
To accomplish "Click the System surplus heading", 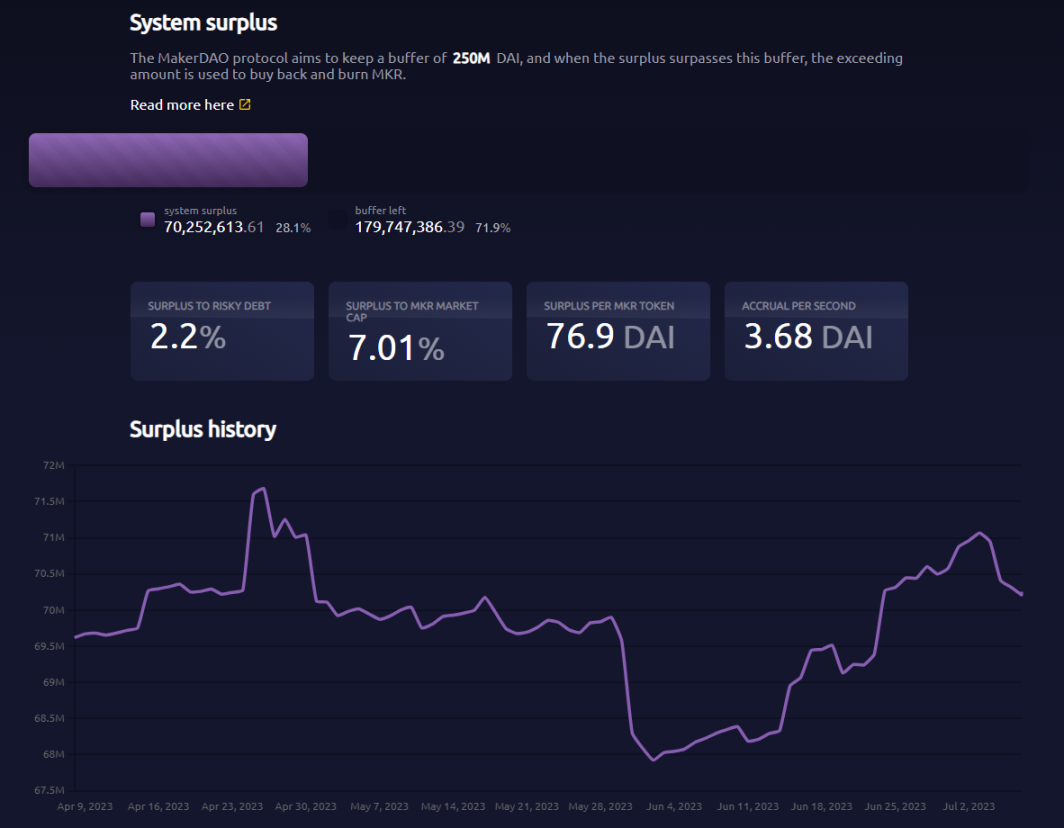I will [x=204, y=22].
